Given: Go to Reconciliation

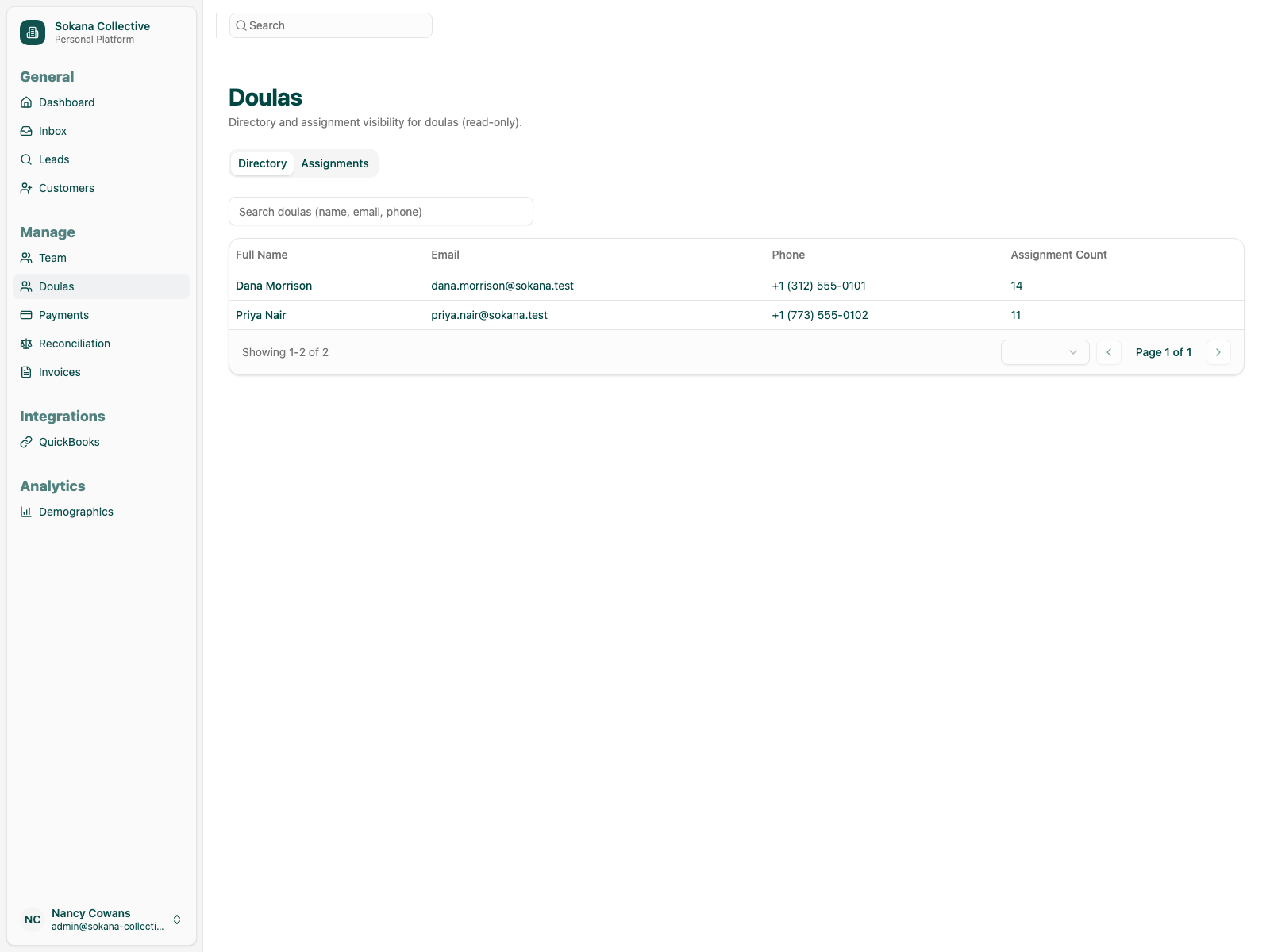Looking at the screenshot, I should tap(102, 344).
